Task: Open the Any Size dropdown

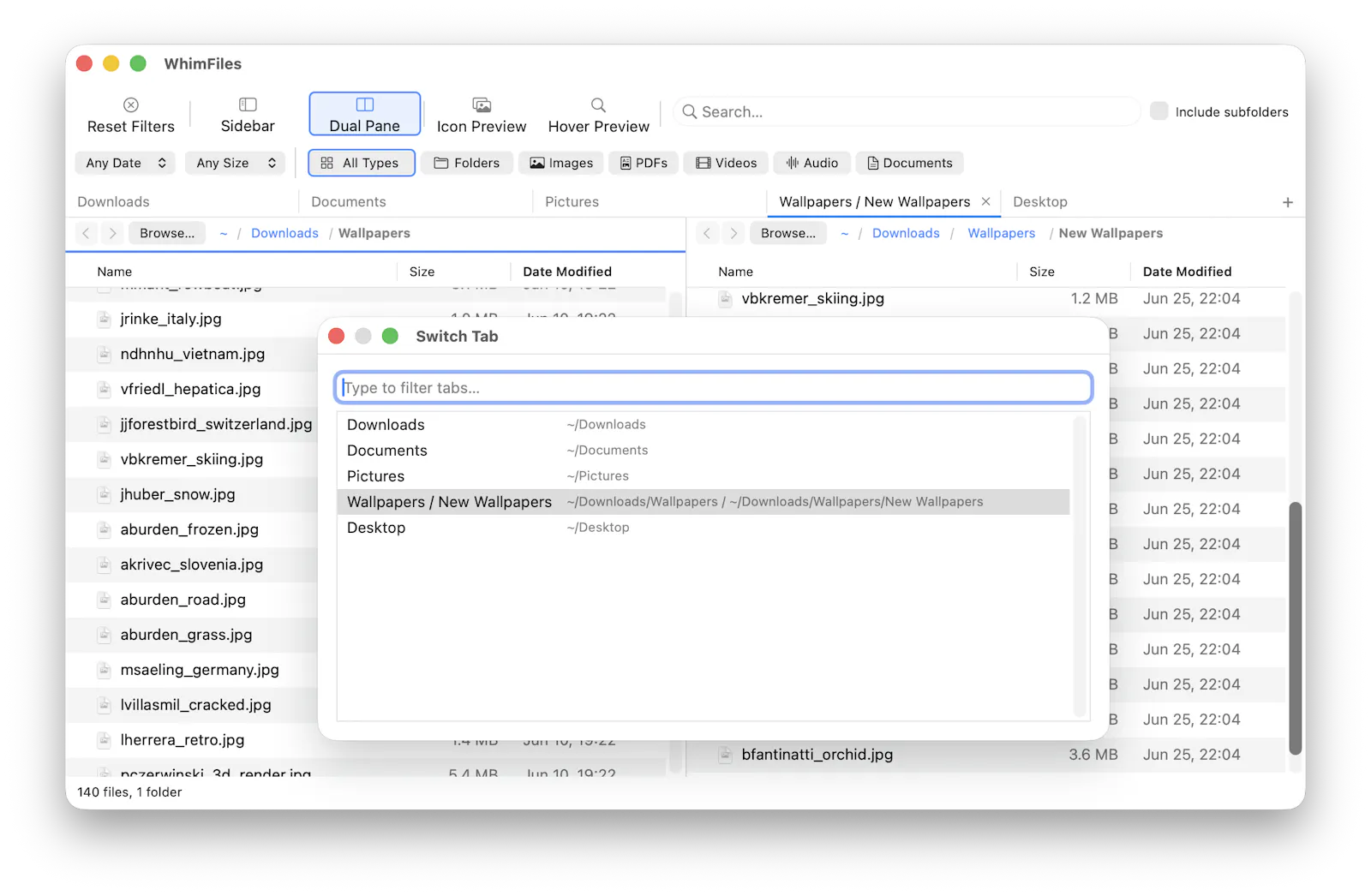Action: pyautogui.click(x=236, y=163)
